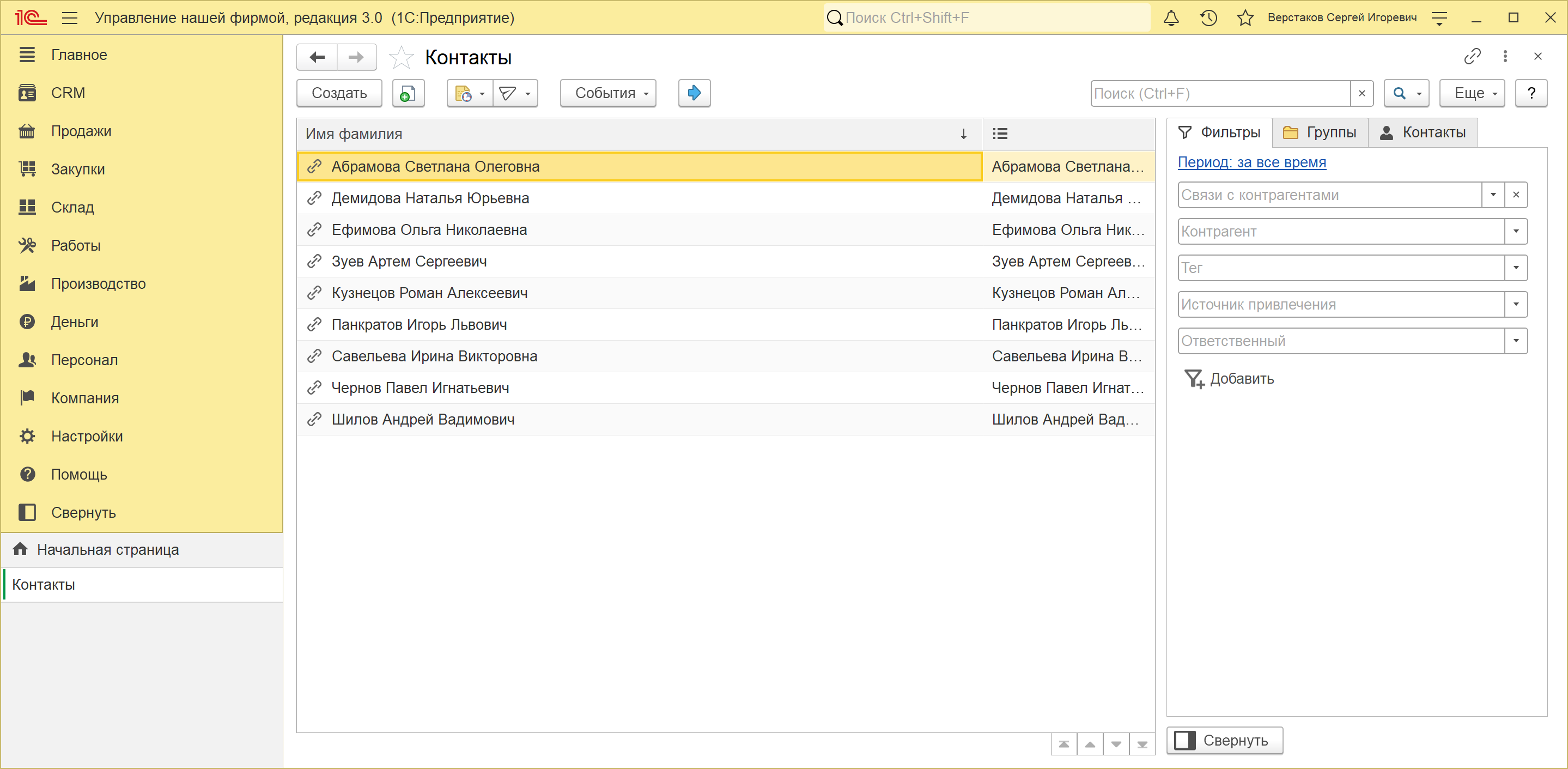The width and height of the screenshot is (1568, 769).
Task: Clear the Связи с контрагентами filter
Action: click(1516, 195)
